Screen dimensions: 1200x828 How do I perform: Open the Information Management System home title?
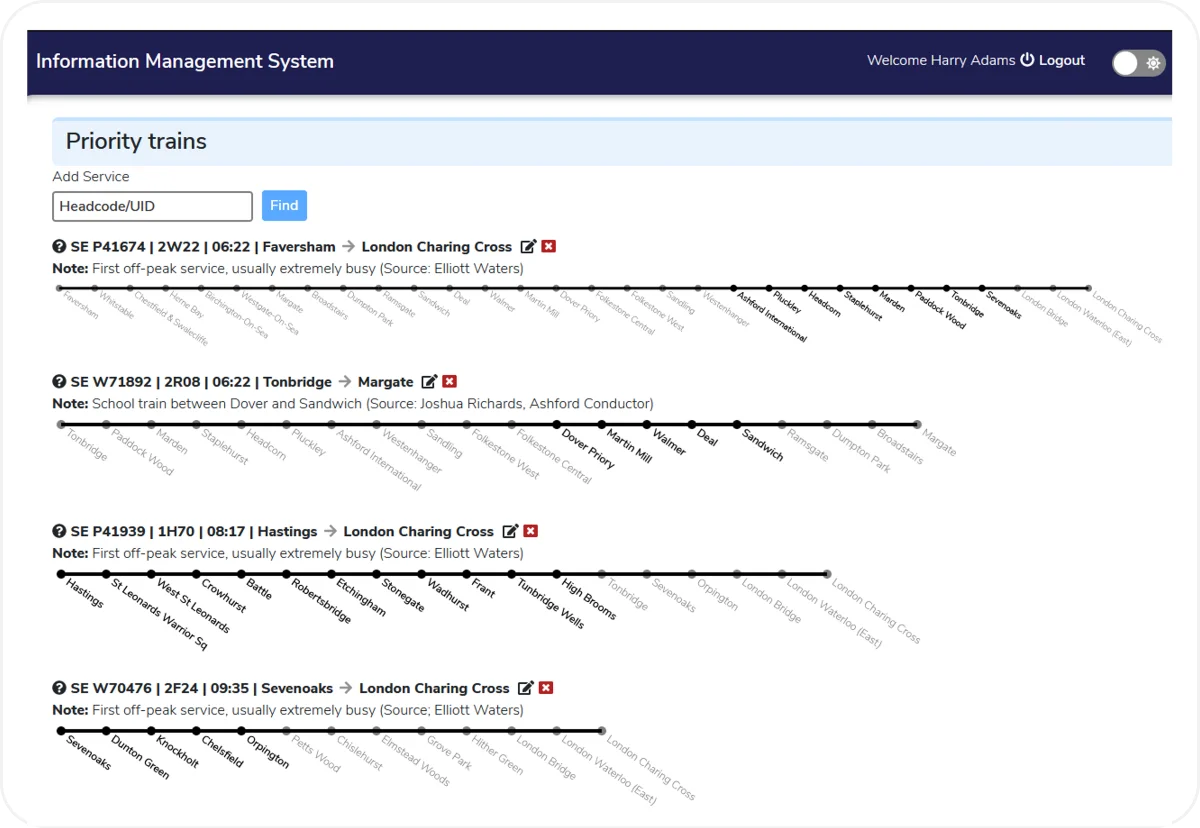click(x=185, y=62)
